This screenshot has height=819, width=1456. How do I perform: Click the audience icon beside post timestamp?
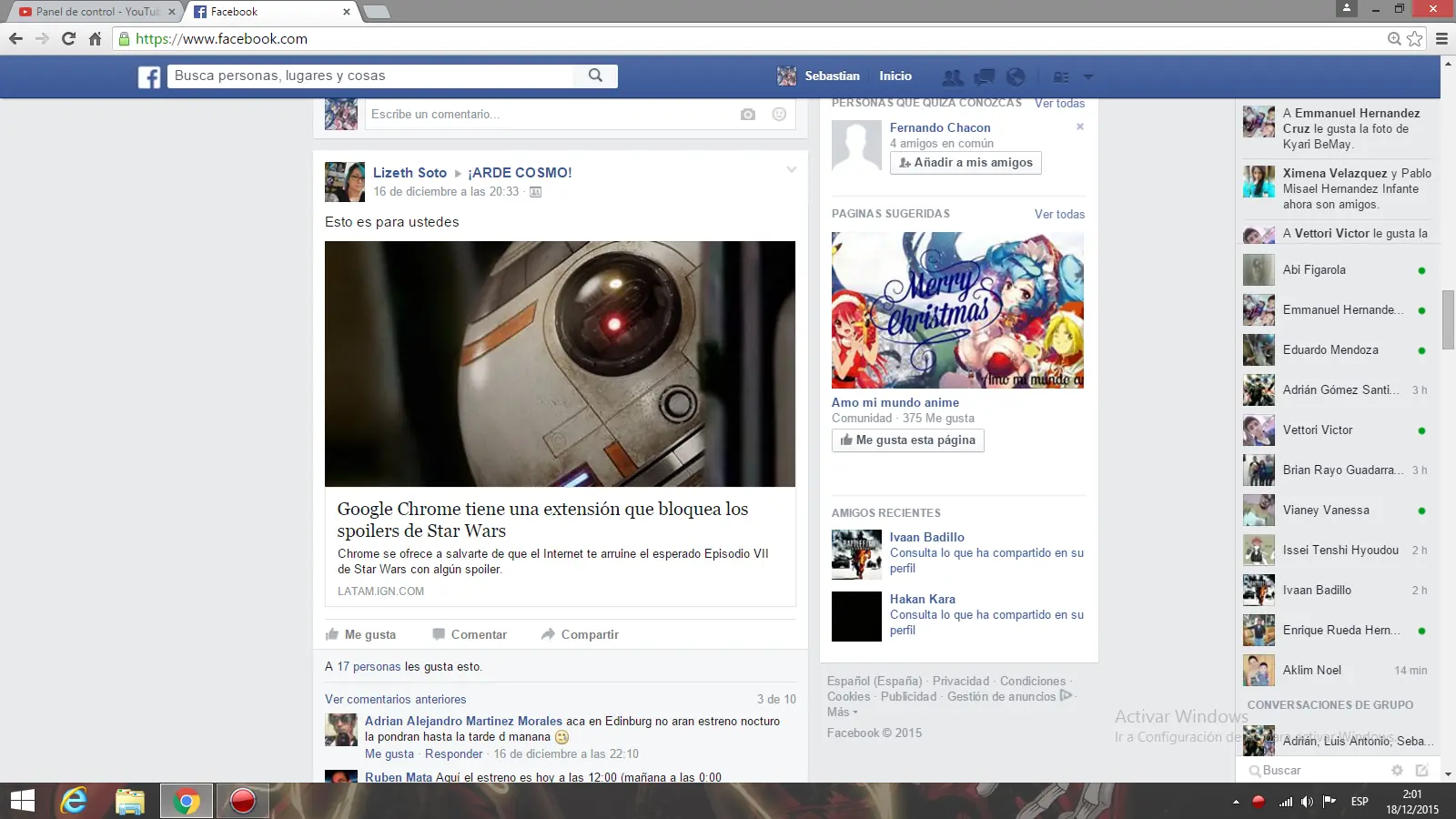(x=536, y=192)
